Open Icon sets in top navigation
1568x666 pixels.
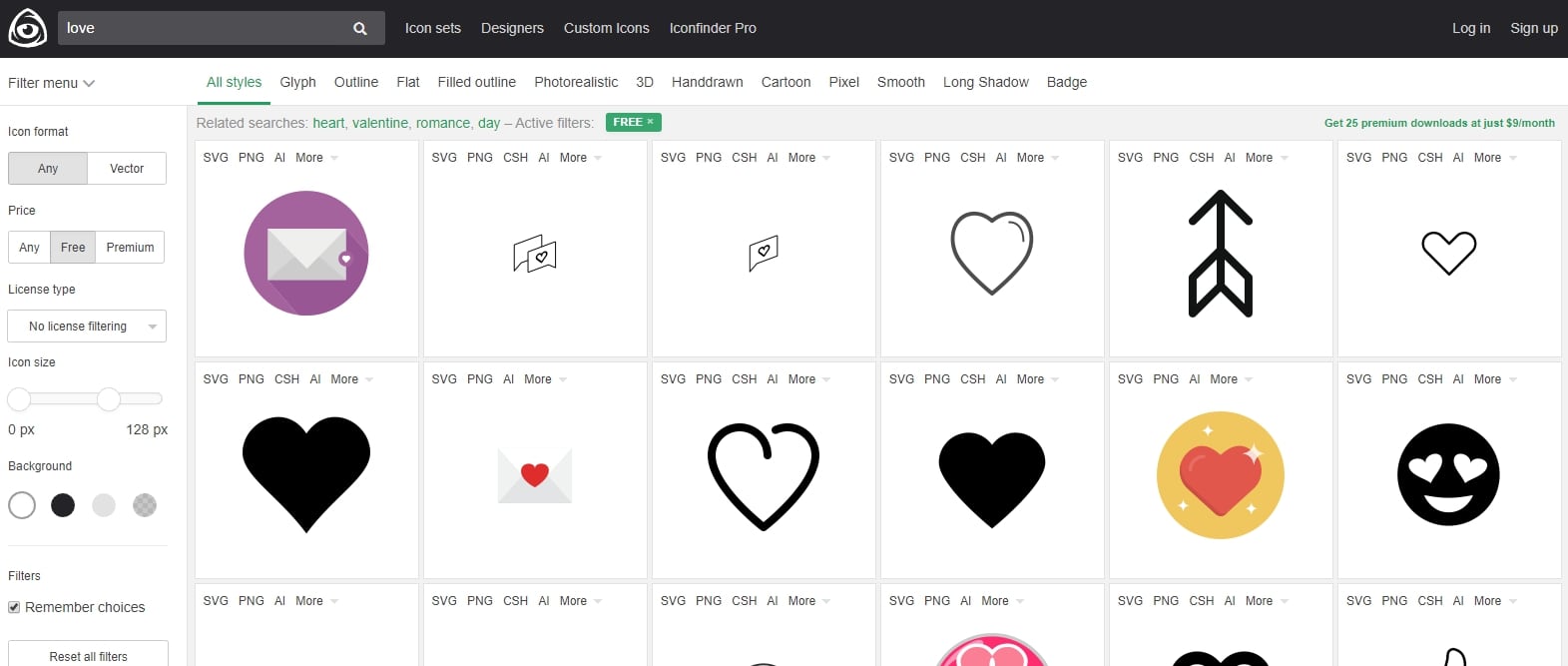point(432,28)
